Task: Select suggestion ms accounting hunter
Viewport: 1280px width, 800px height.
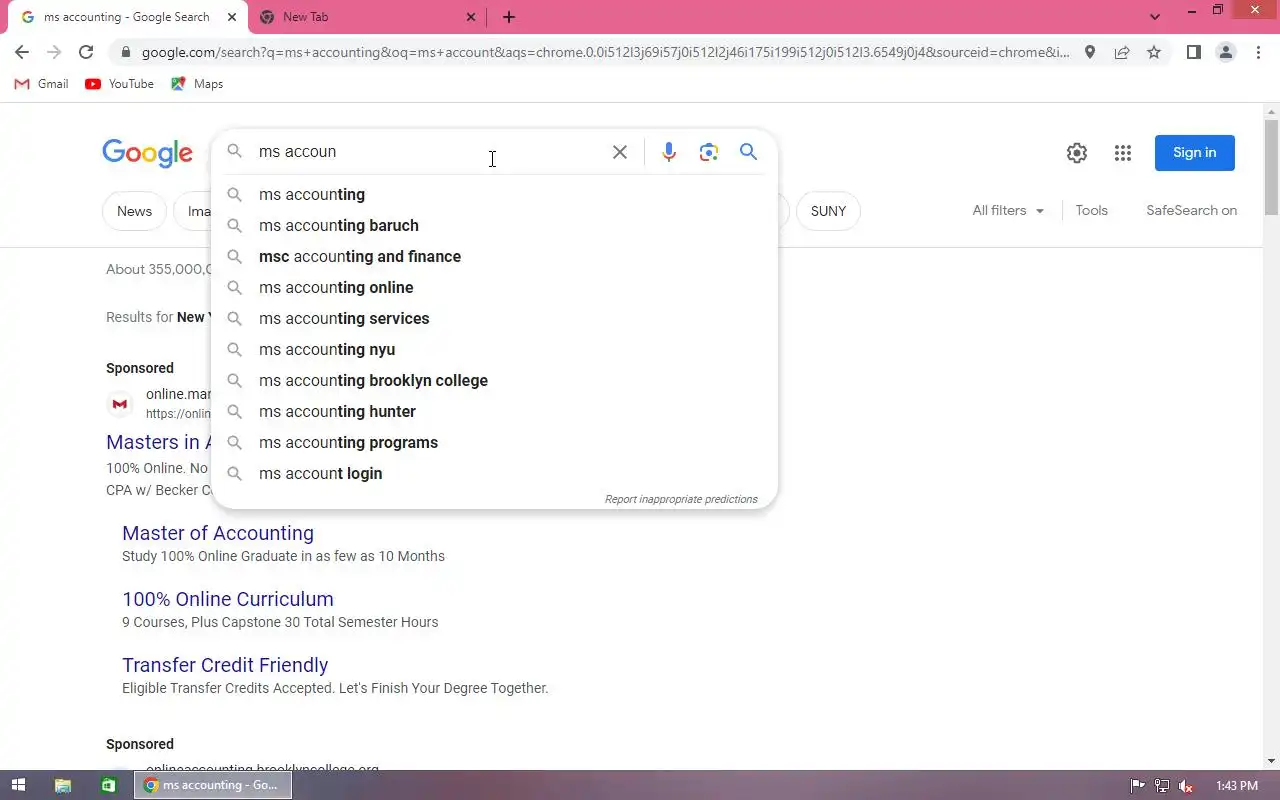Action: pyautogui.click(x=495, y=412)
